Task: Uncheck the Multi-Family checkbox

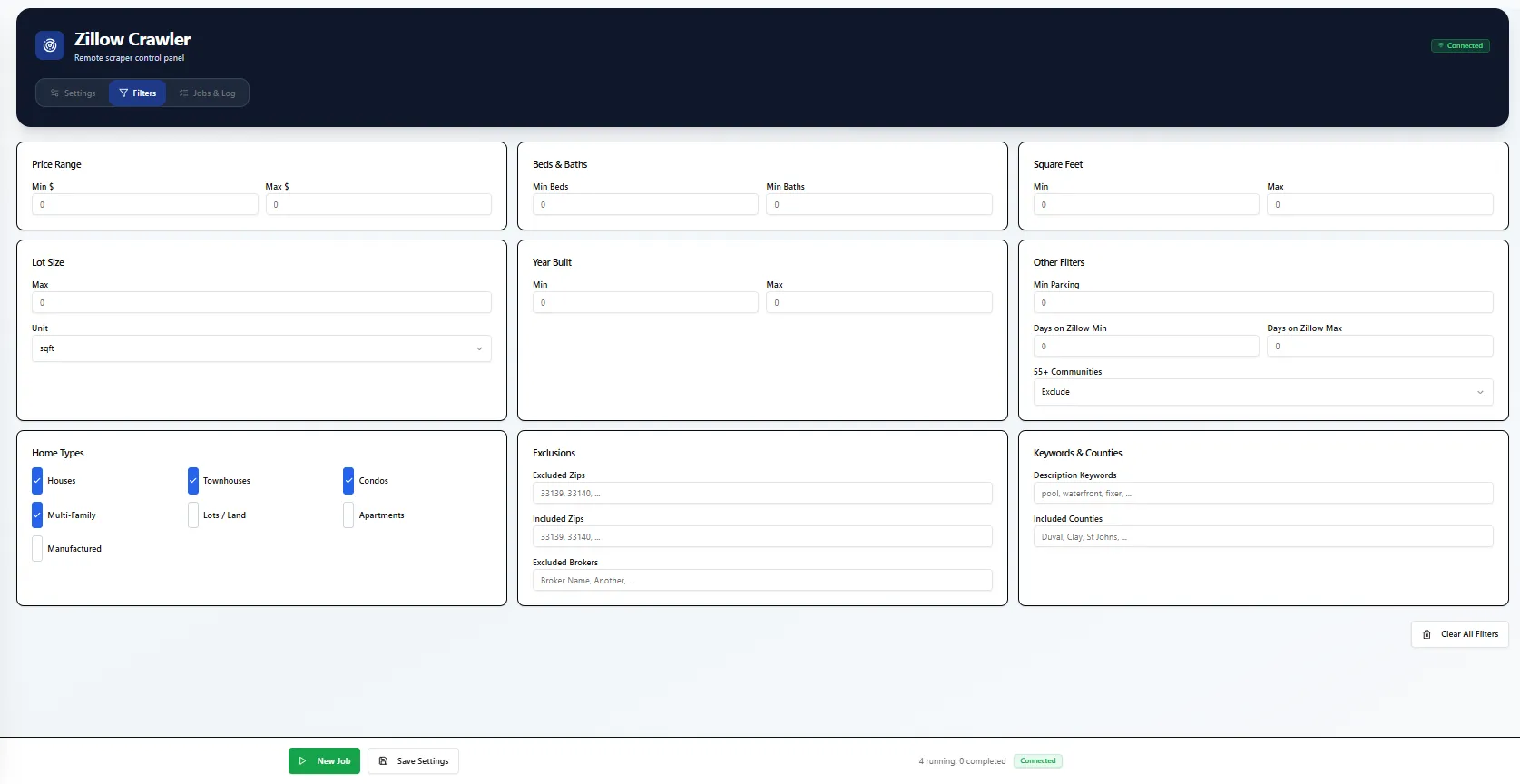Action: 37,514
